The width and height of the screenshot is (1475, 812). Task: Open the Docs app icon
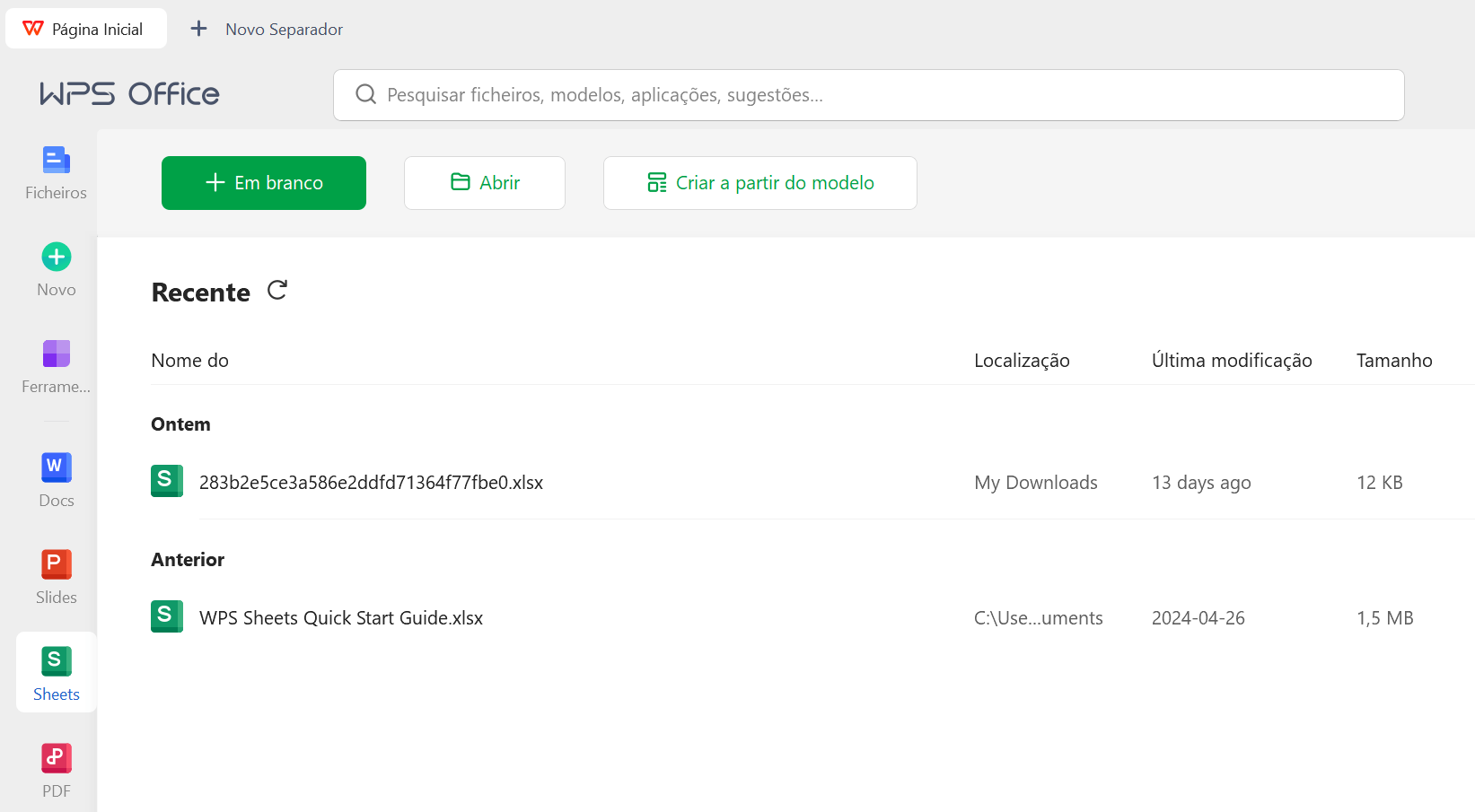(56, 468)
